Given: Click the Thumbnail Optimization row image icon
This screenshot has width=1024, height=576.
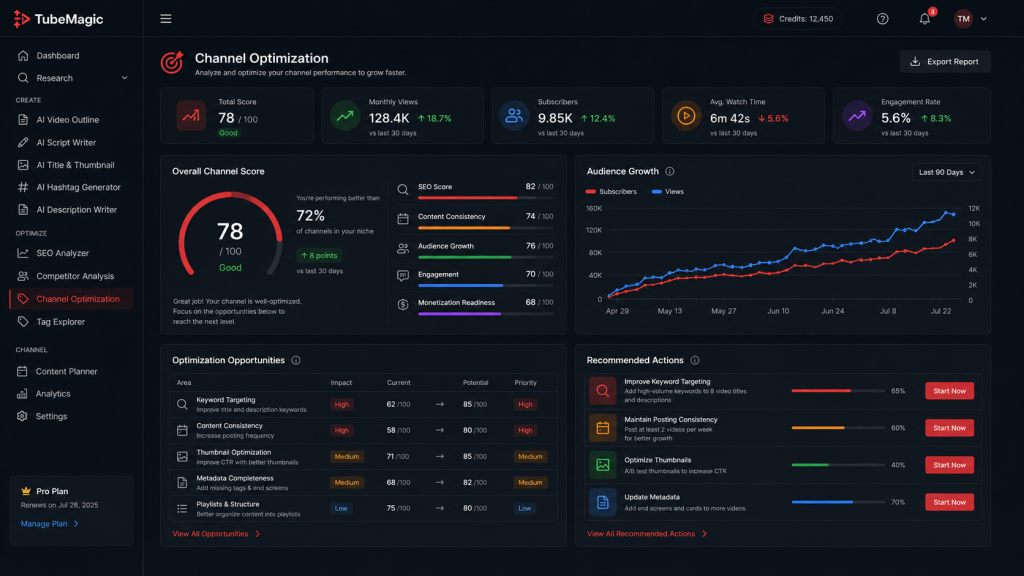Looking at the screenshot, I should pos(182,456).
